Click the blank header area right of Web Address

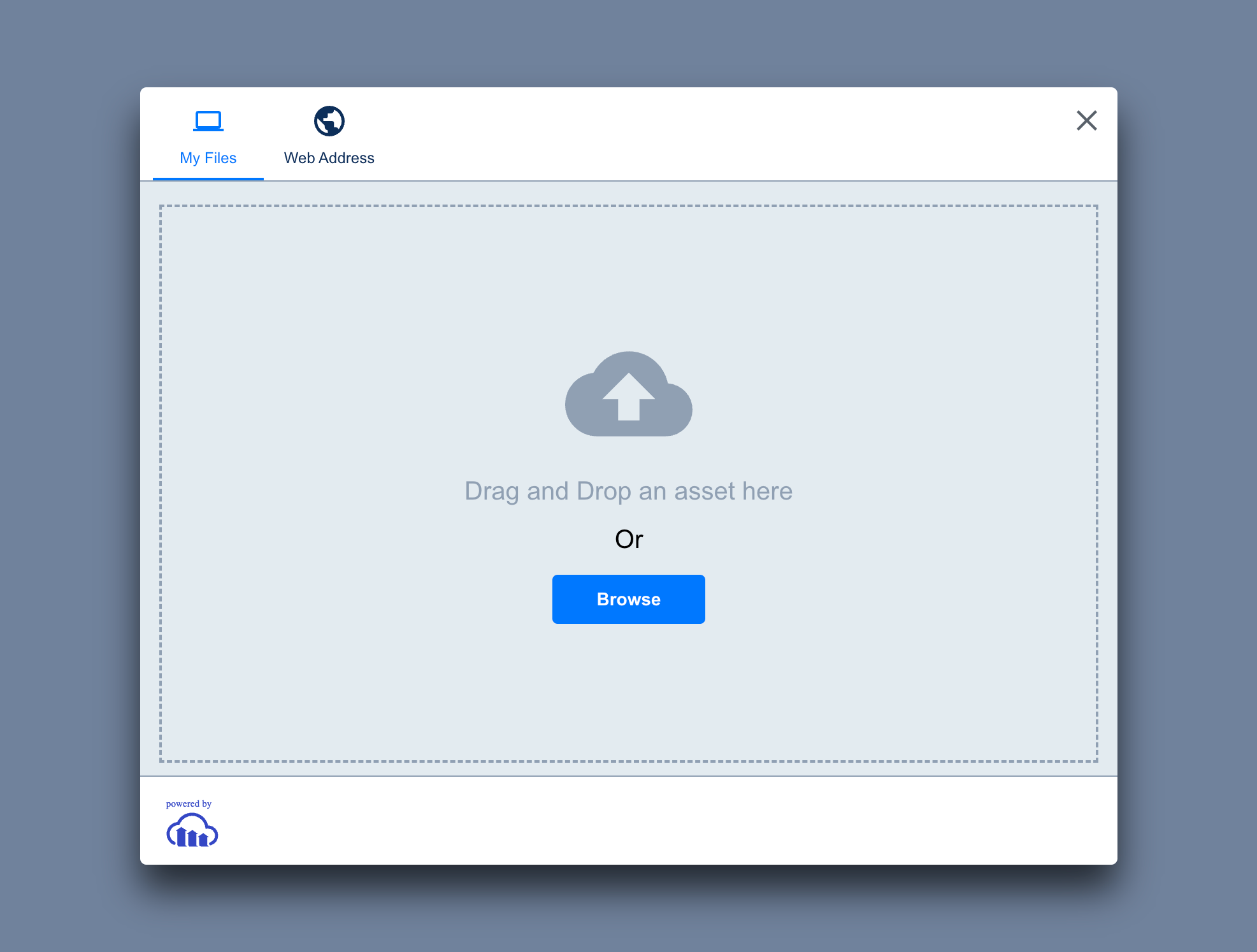click(701, 134)
